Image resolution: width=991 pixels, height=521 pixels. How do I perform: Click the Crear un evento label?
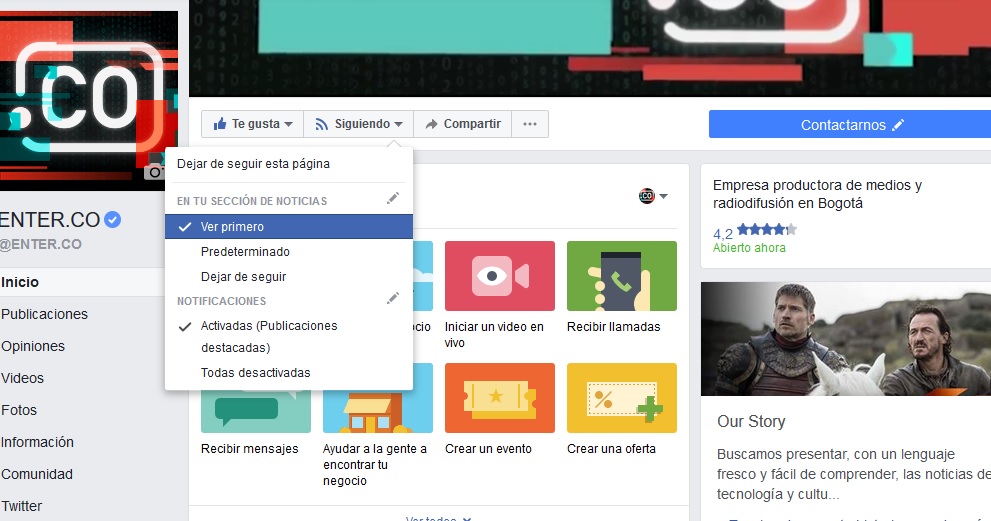(x=488, y=448)
